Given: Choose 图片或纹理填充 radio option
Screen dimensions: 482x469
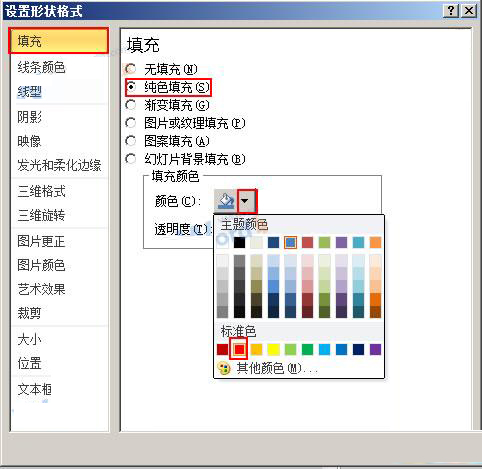Looking at the screenshot, I should 131,123.
